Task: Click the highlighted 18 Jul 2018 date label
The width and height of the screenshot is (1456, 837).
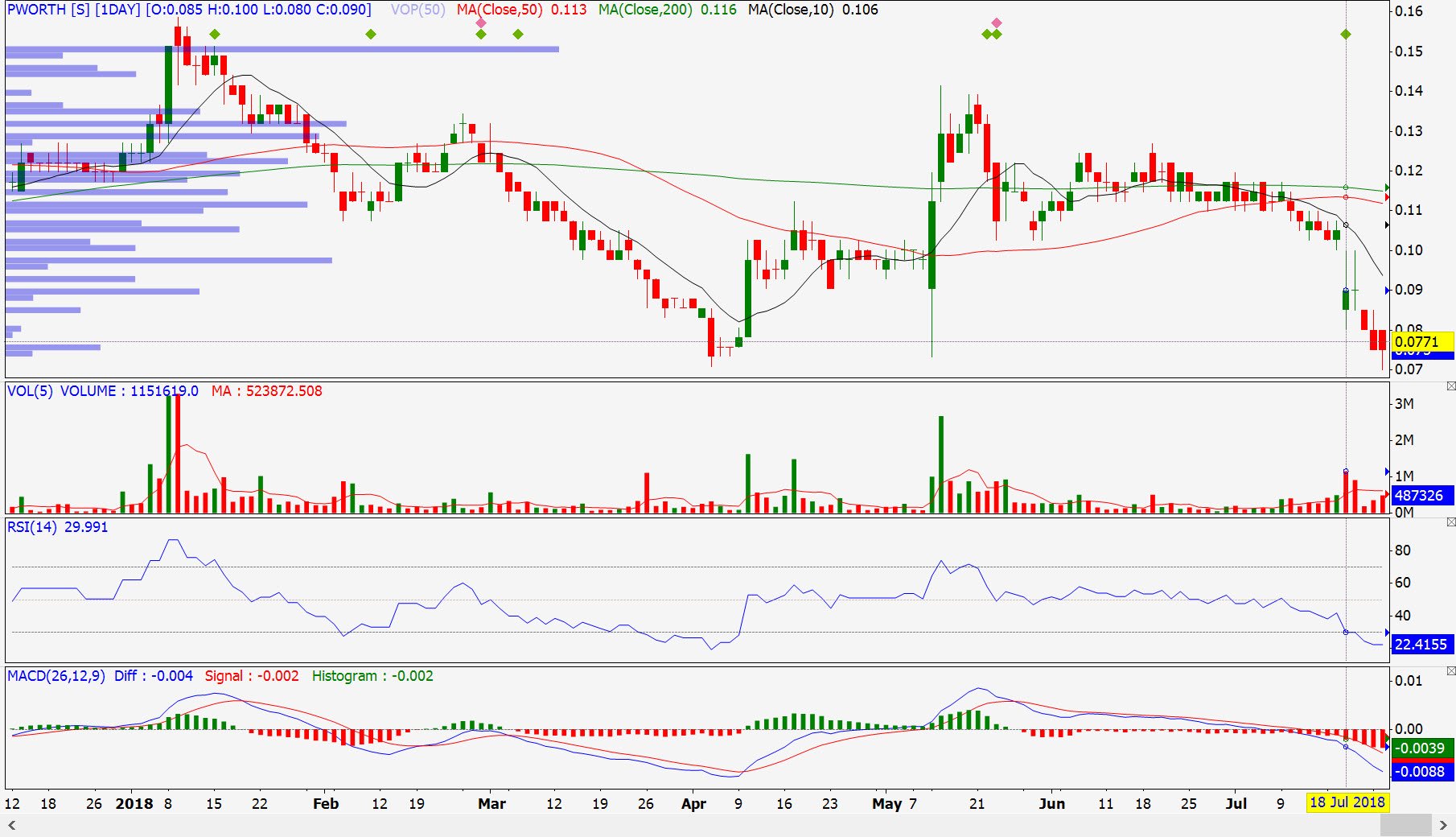Action: (1347, 802)
